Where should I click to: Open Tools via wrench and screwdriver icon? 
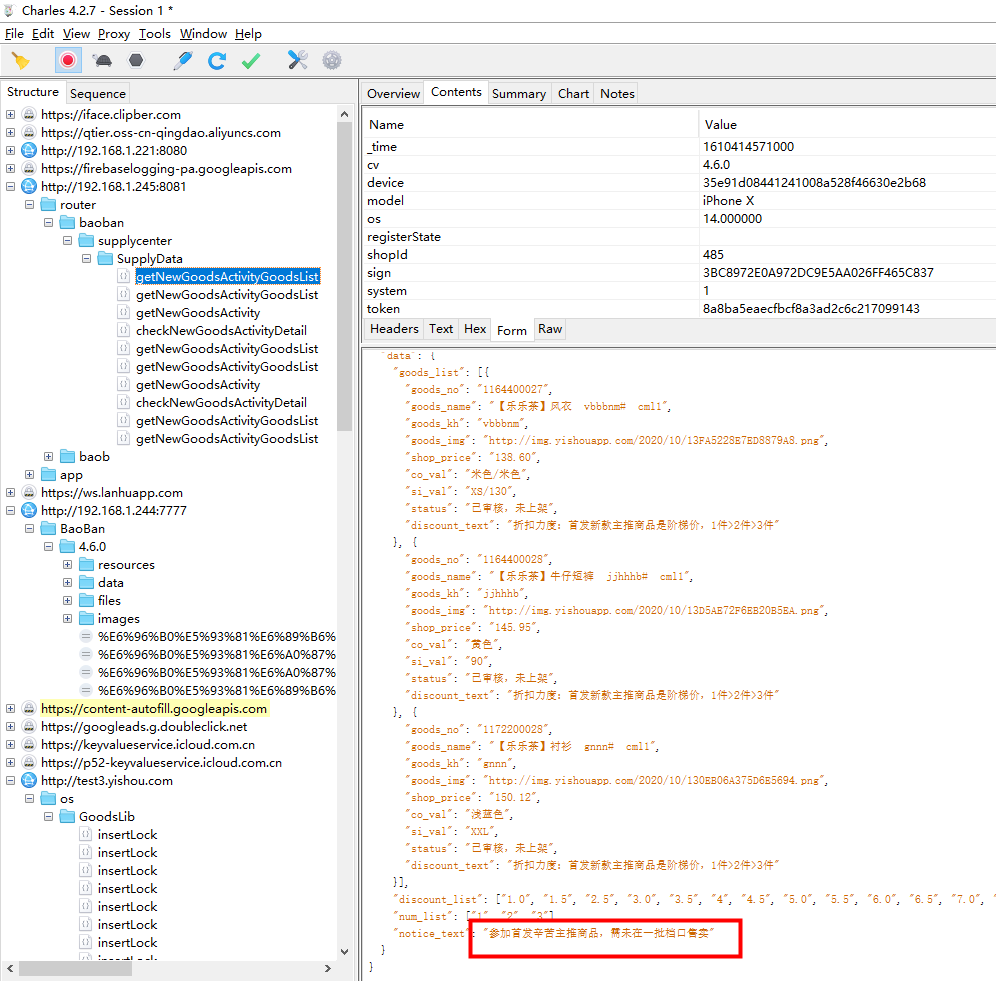tap(297, 60)
